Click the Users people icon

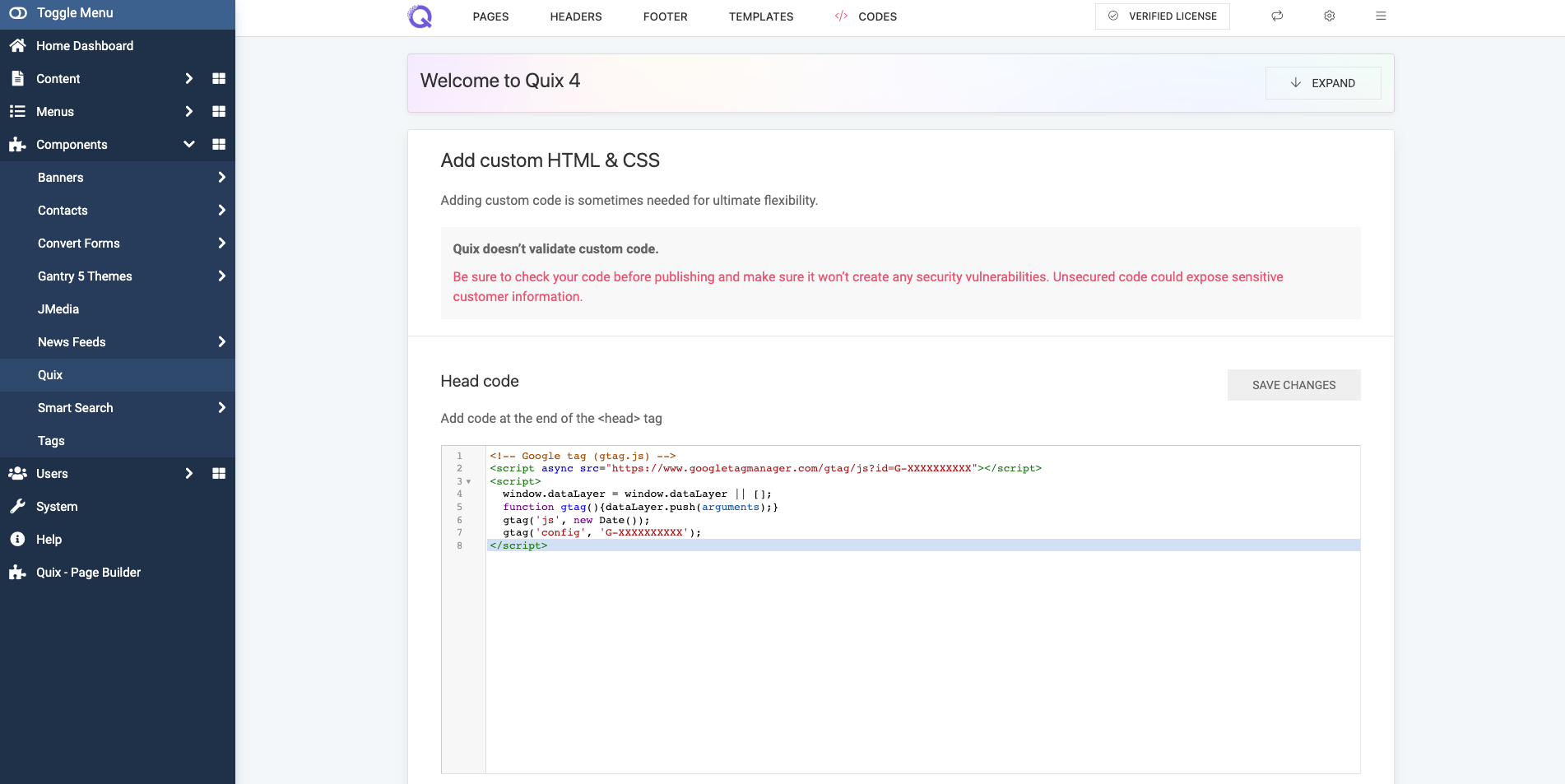point(18,473)
